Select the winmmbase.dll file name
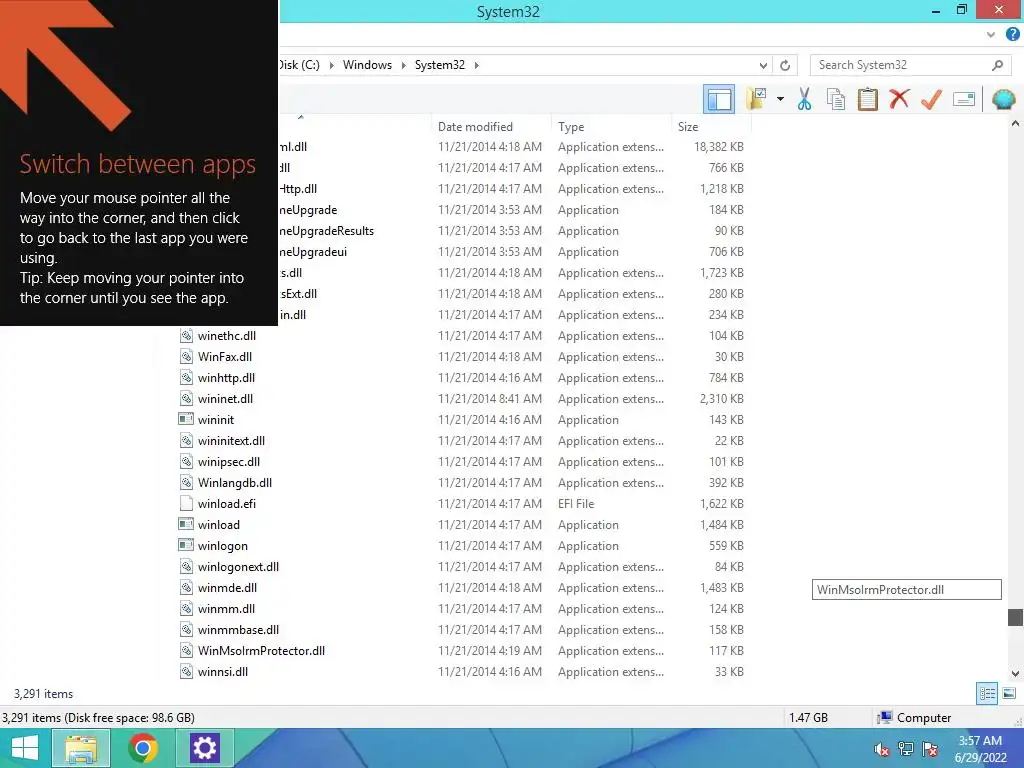 pyautogui.click(x=238, y=630)
